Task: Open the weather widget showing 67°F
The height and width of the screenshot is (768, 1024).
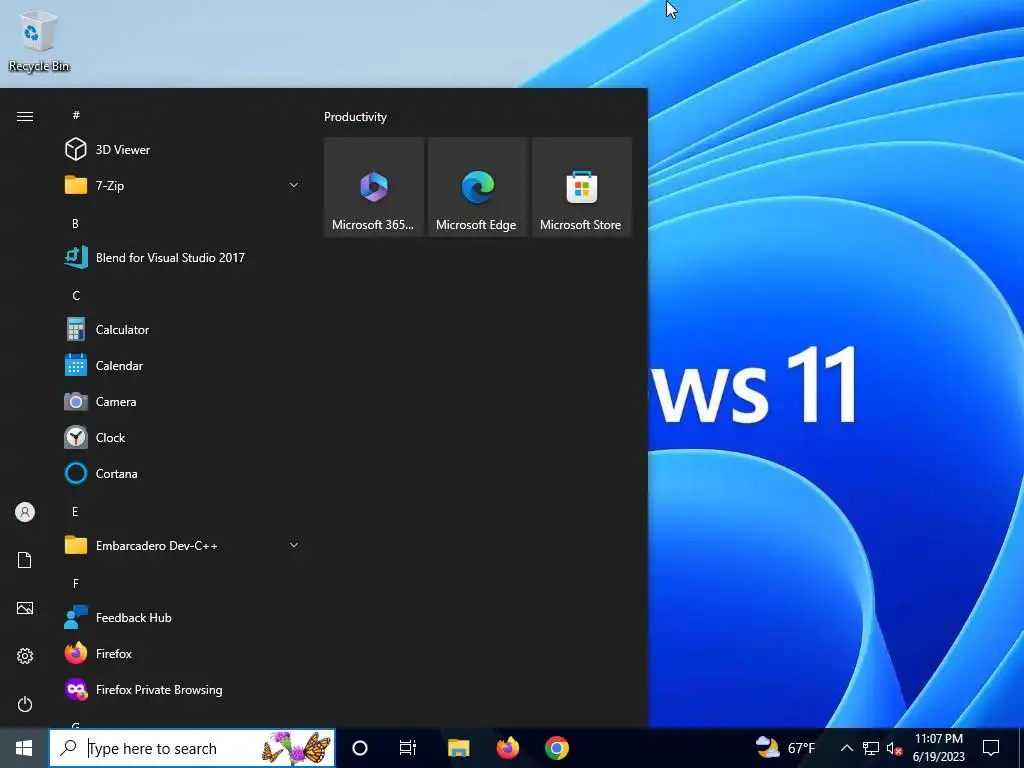Action: point(786,748)
